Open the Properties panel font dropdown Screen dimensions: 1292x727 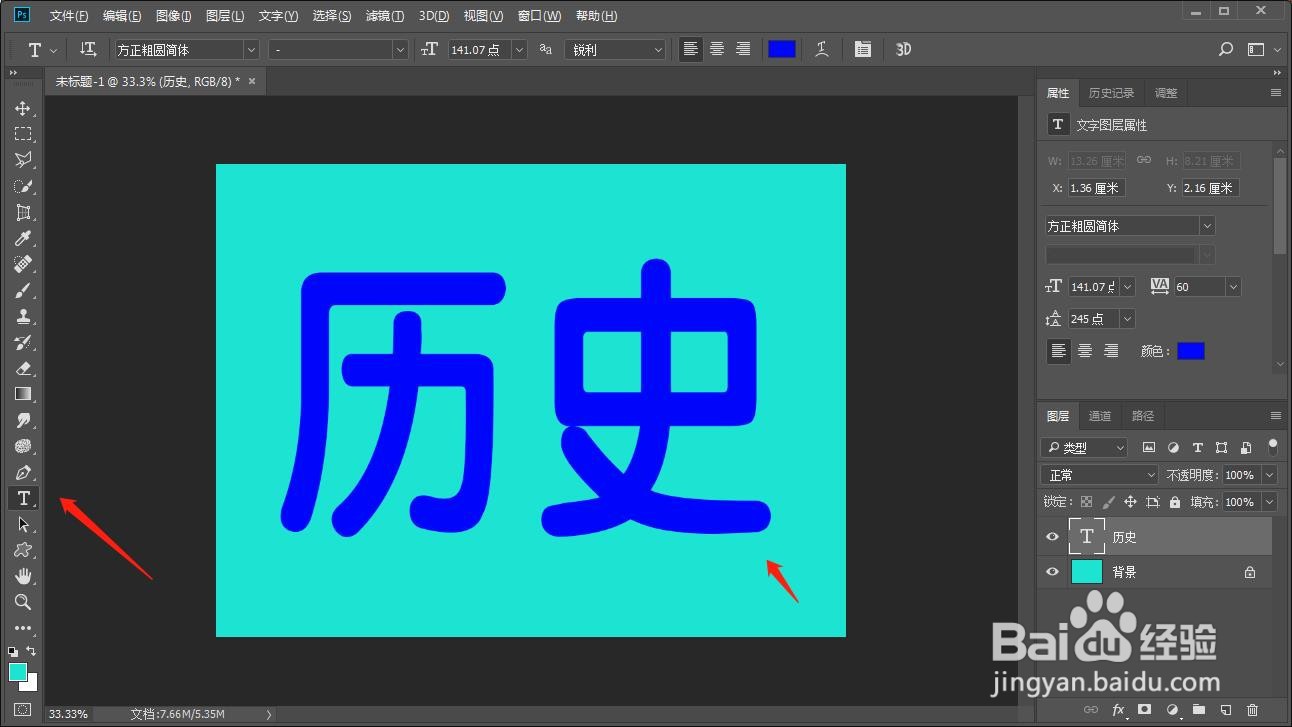[1207, 226]
